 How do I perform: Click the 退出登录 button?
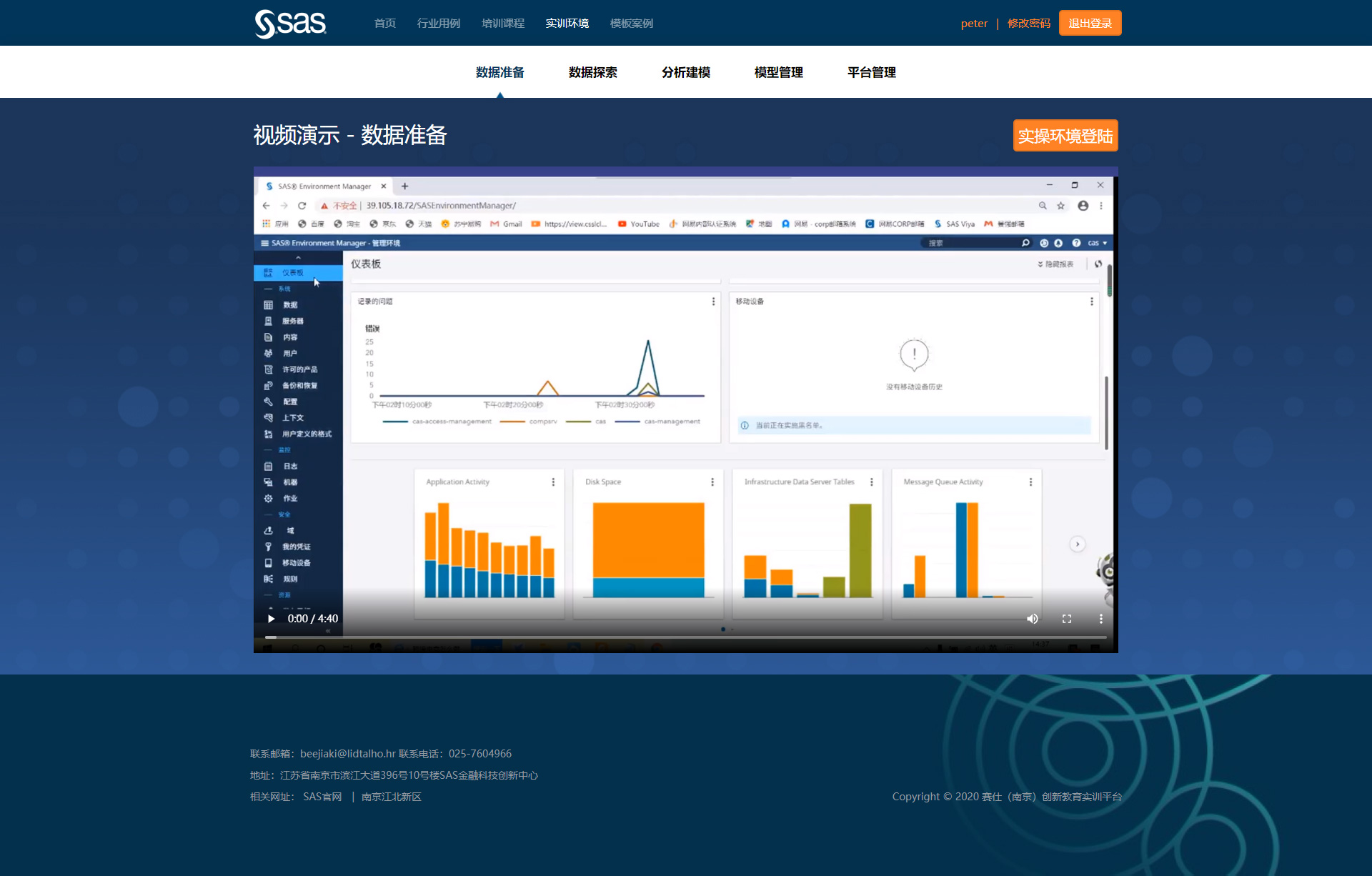click(x=1090, y=24)
